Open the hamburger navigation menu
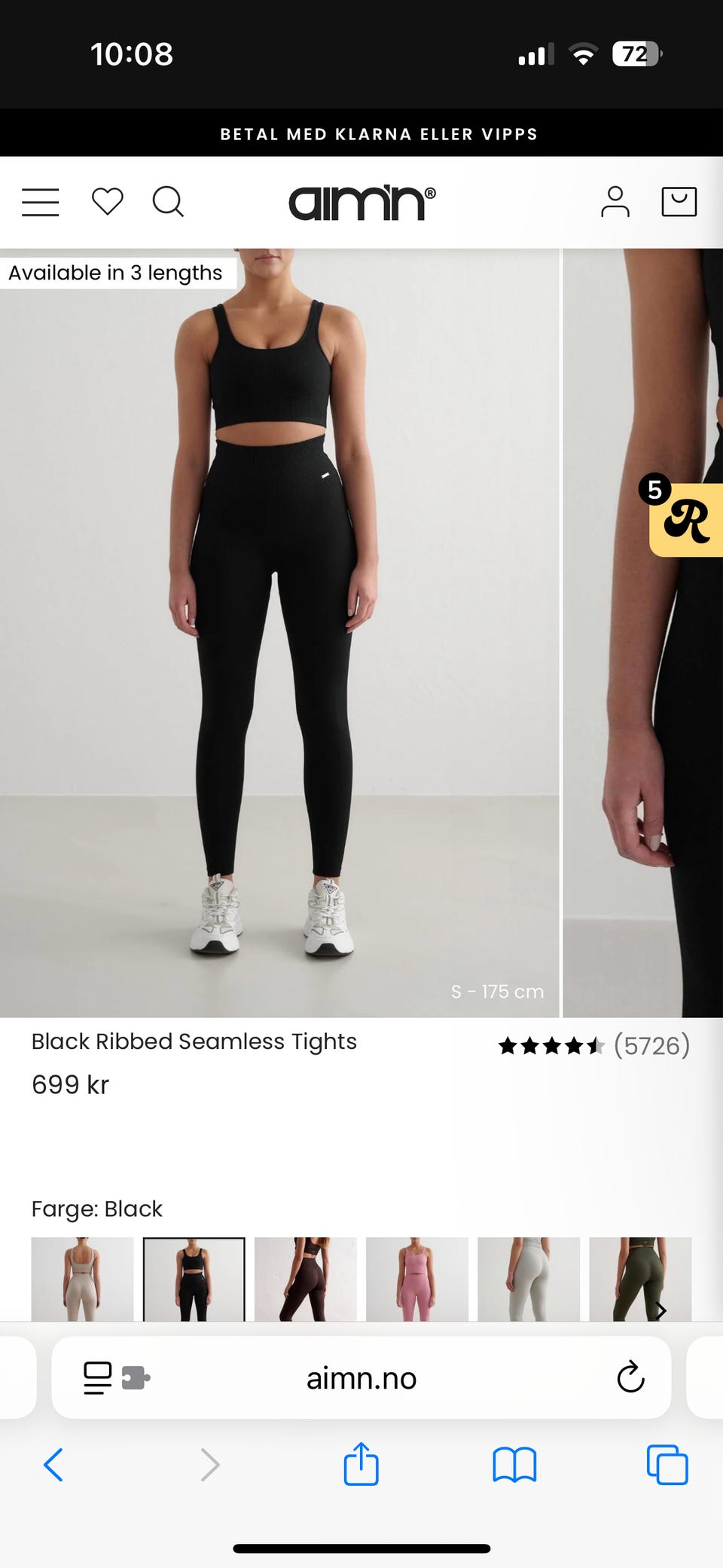This screenshot has height=1568, width=723. pyautogui.click(x=41, y=202)
